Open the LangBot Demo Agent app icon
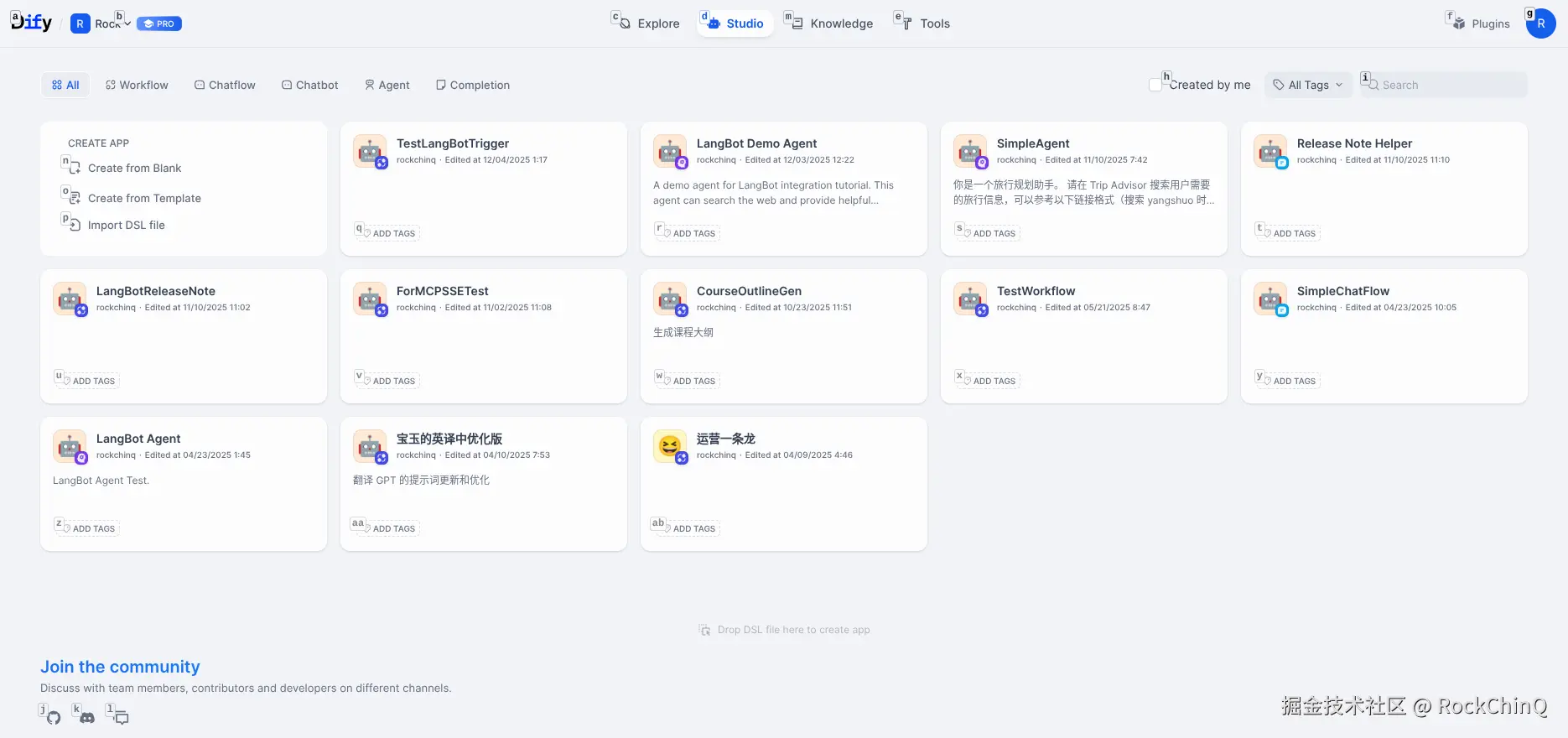 (x=670, y=152)
